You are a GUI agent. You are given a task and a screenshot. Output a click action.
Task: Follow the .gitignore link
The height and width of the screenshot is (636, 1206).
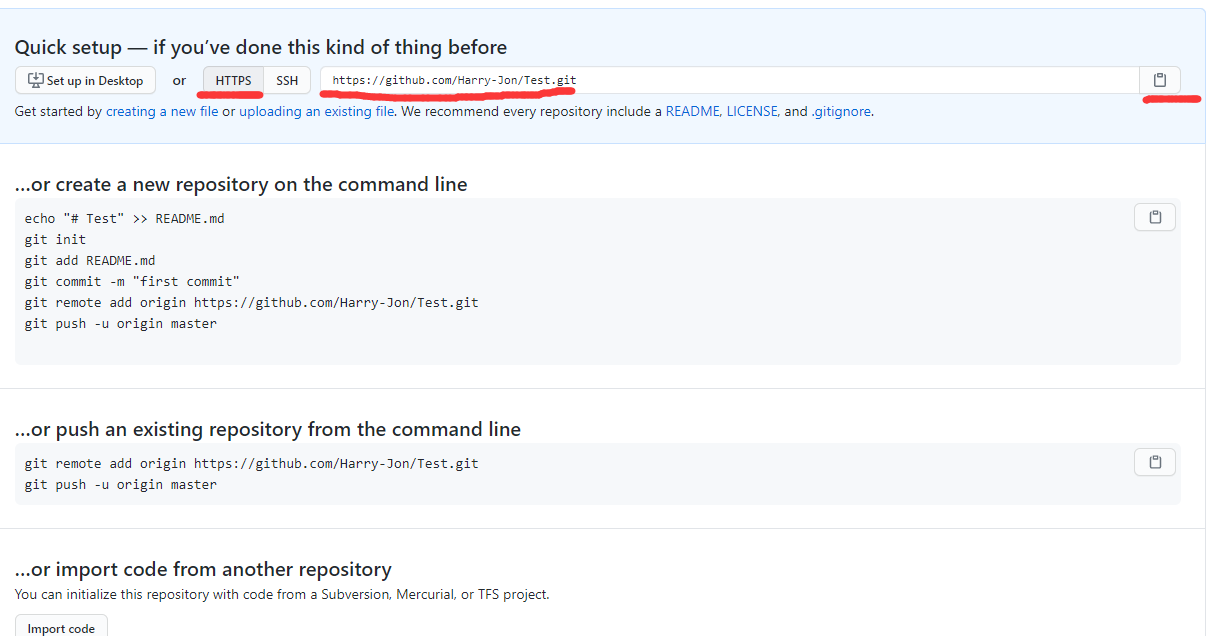pos(841,112)
